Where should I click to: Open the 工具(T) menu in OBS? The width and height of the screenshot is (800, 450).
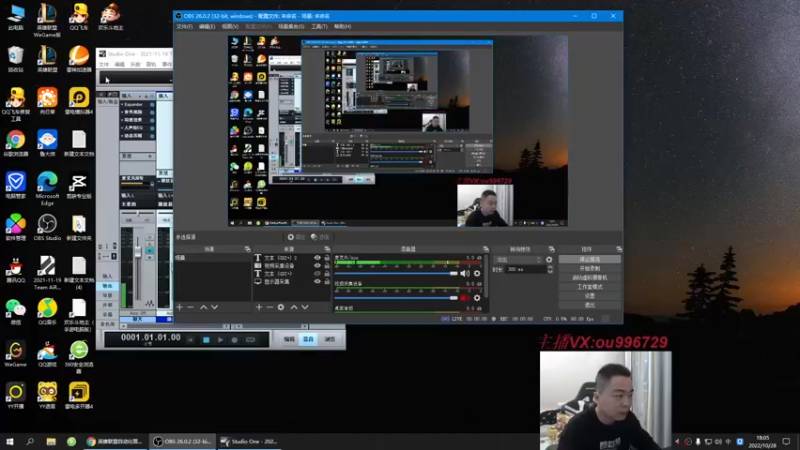click(319, 27)
